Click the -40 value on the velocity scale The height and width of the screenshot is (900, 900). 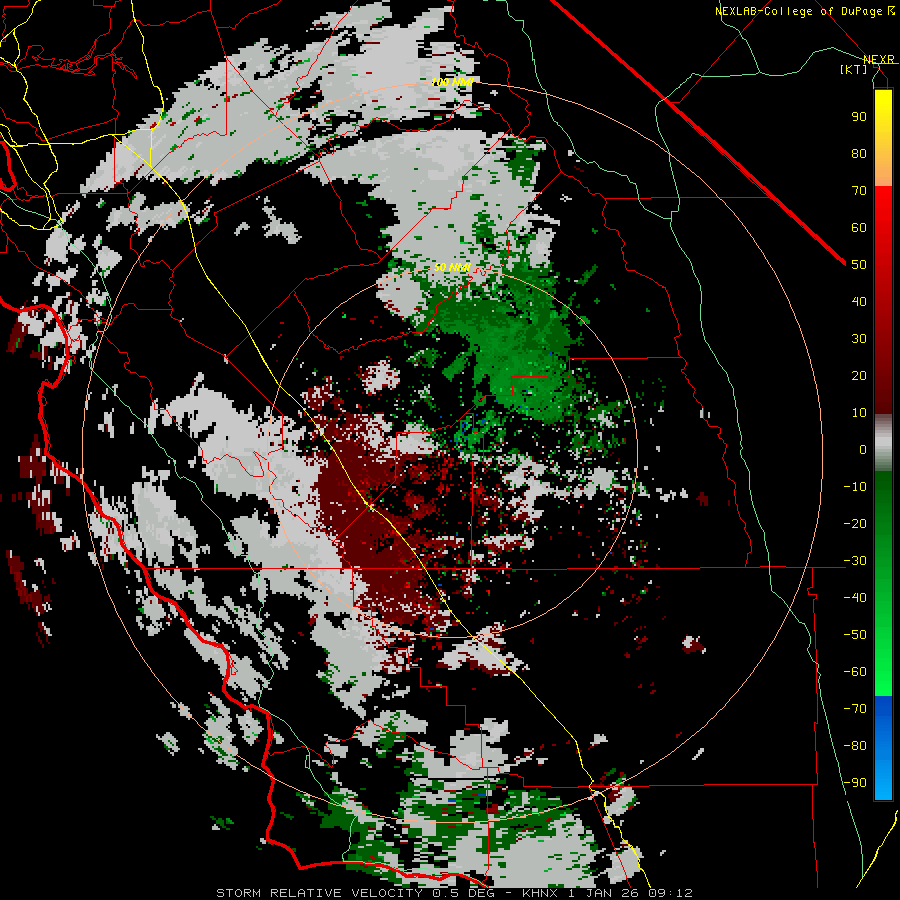click(x=855, y=598)
